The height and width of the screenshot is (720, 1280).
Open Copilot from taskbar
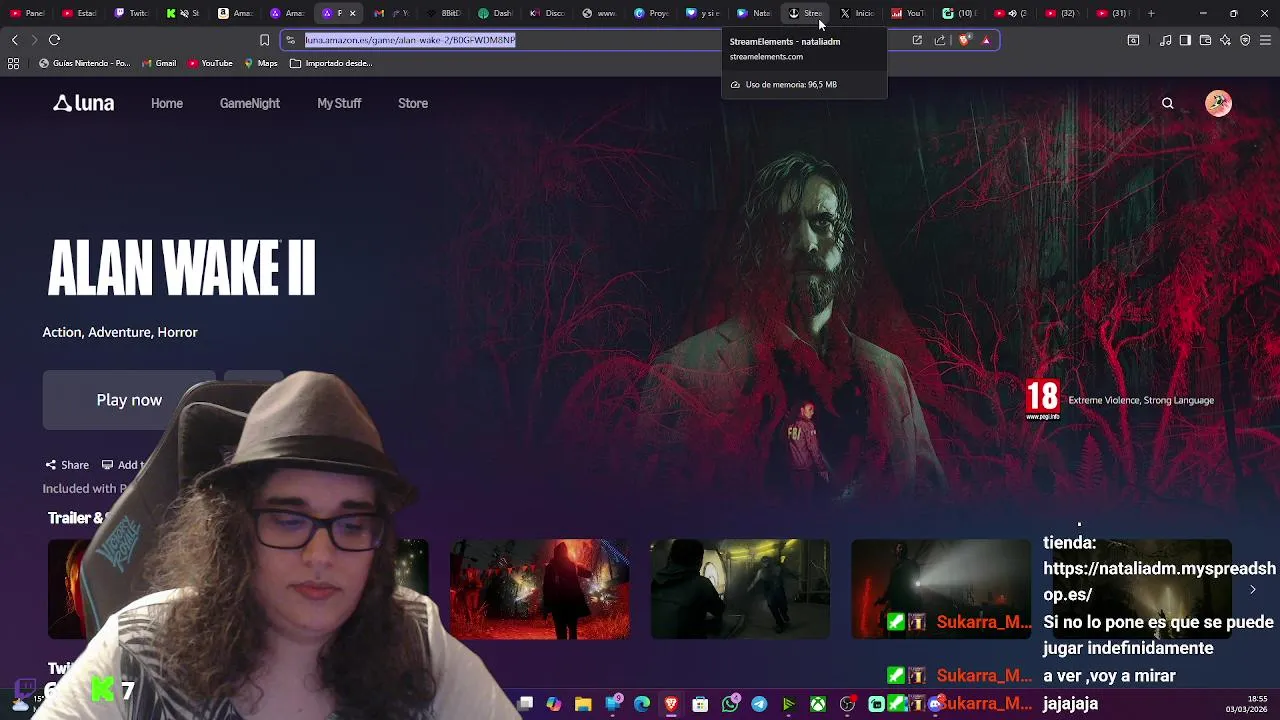554,704
